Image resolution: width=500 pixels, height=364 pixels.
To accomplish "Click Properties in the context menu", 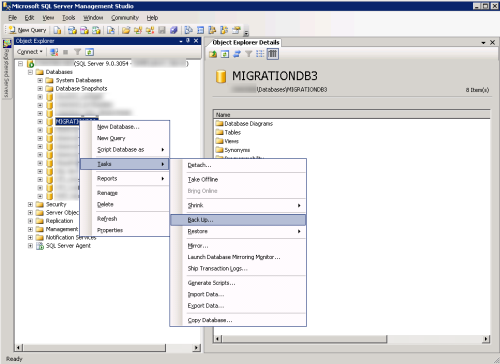I will (125, 230).
